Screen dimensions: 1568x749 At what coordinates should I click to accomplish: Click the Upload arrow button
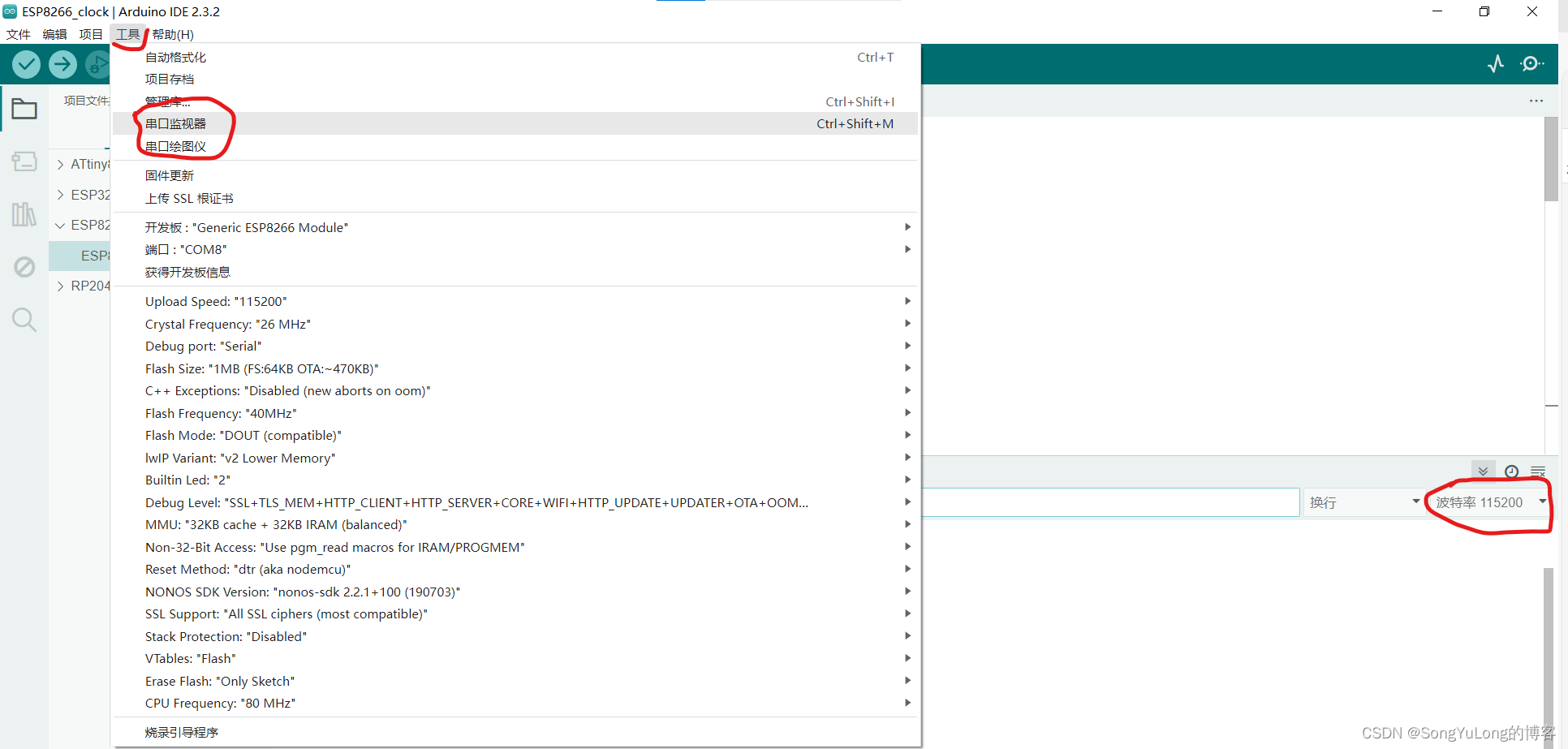coord(62,64)
